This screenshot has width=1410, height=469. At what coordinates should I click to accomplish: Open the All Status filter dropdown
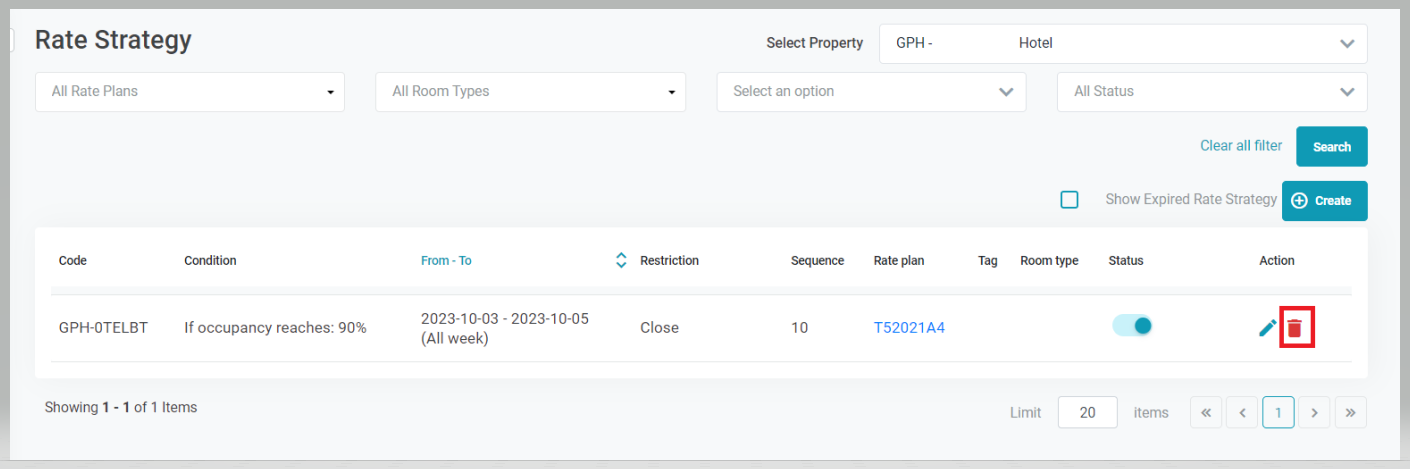1211,92
